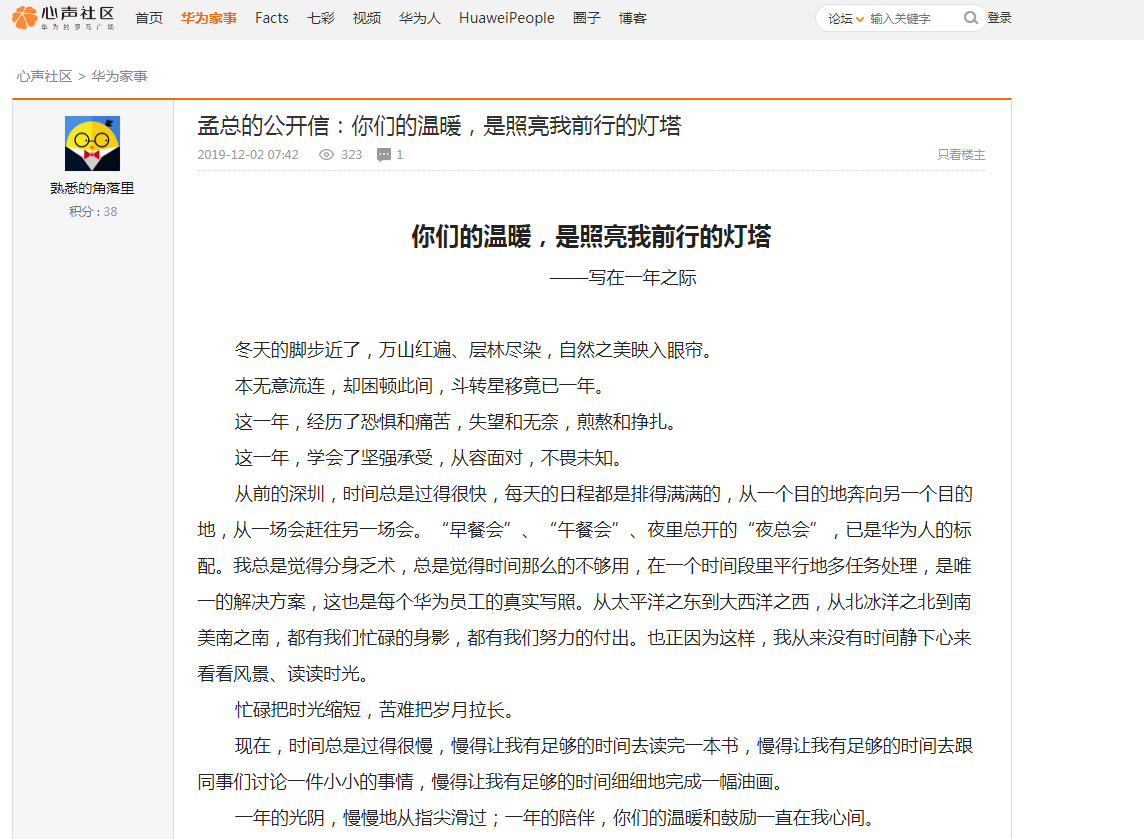Go to the 圈子 section

click(587, 18)
